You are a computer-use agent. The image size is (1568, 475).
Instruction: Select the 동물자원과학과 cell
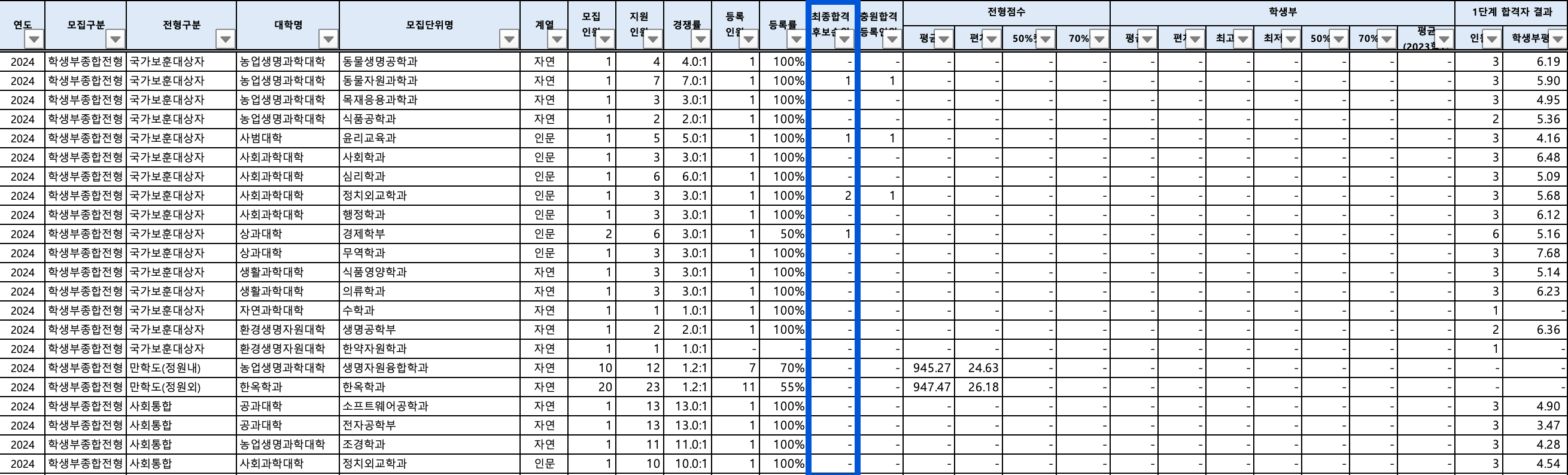[x=430, y=81]
